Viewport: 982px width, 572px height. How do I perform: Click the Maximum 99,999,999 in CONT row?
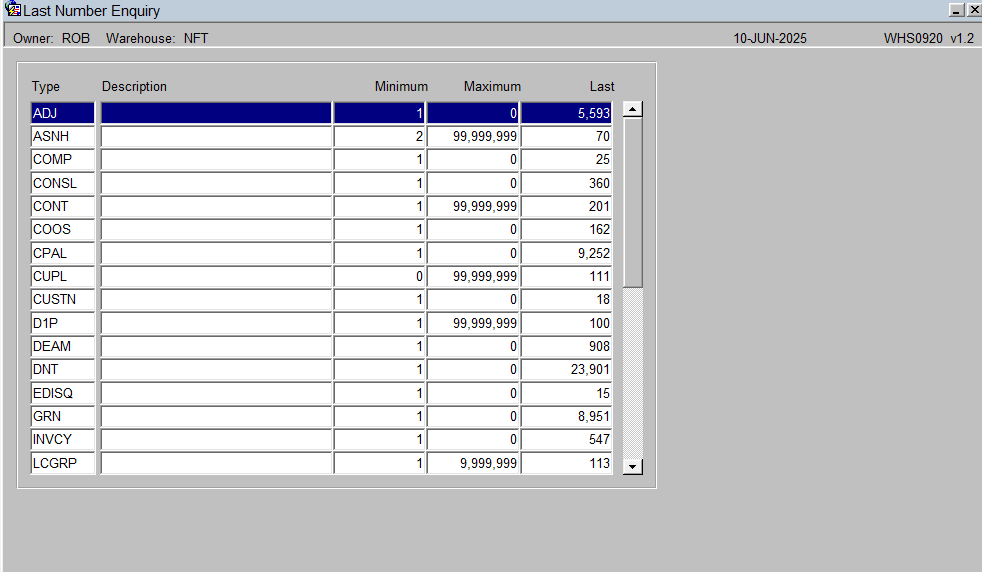[473, 207]
